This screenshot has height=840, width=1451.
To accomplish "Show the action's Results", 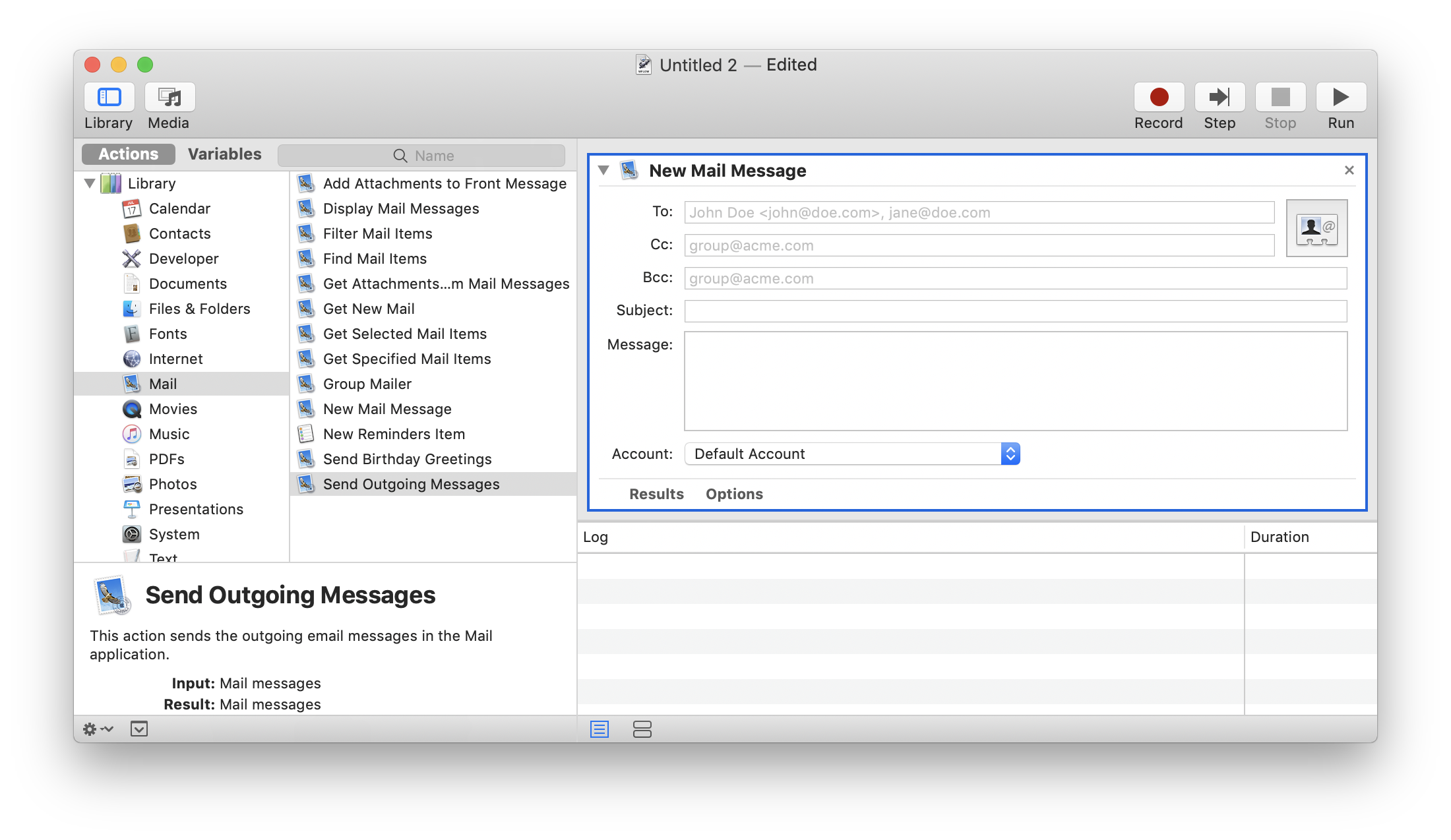I will pyautogui.click(x=656, y=494).
